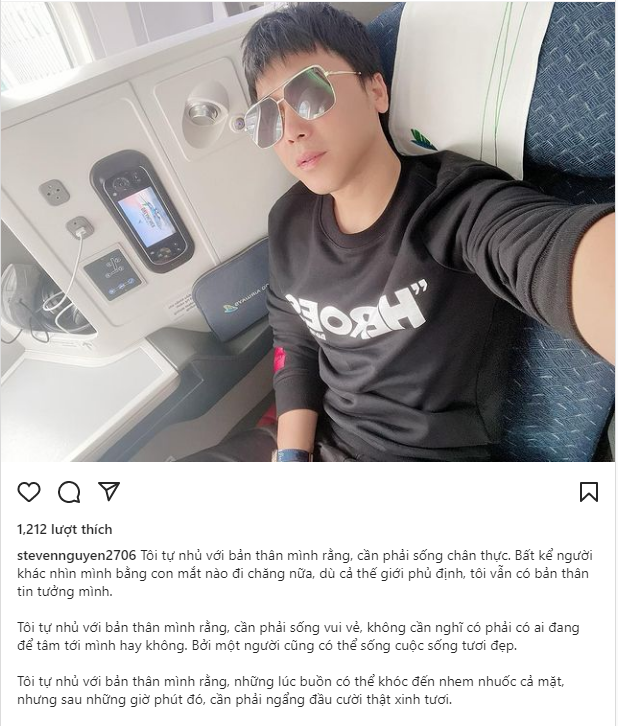Share the post using the paper plane icon
This screenshot has width=618, height=726.
pyautogui.click(x=109, y=491)
